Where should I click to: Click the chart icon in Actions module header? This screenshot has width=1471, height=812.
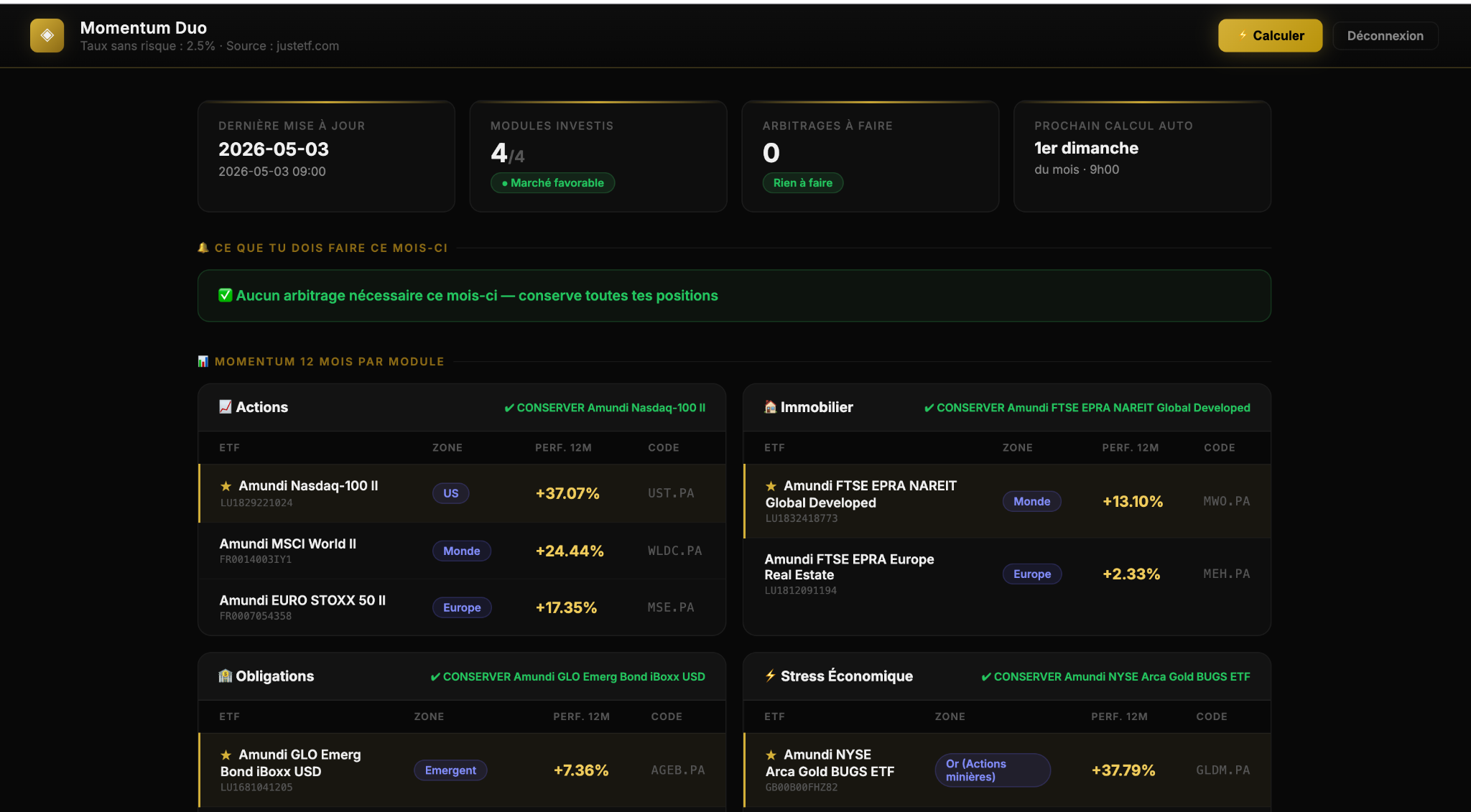point(226,407)
